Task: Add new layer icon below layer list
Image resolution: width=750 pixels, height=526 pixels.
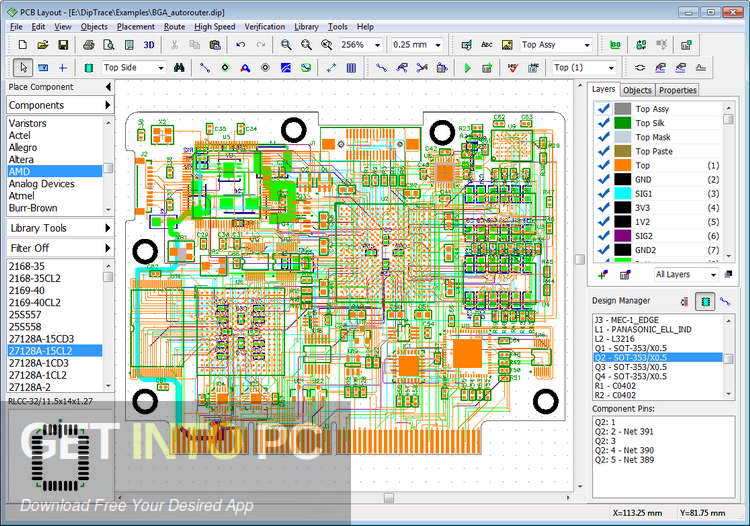Action: tap(603, 274)
